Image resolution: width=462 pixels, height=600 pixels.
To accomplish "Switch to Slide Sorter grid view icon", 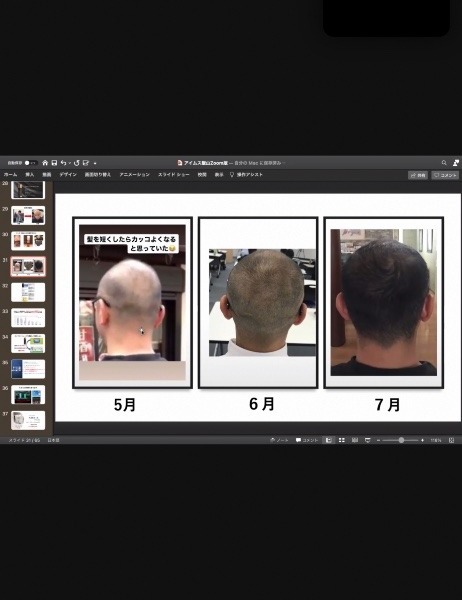I will pos(342,440).
